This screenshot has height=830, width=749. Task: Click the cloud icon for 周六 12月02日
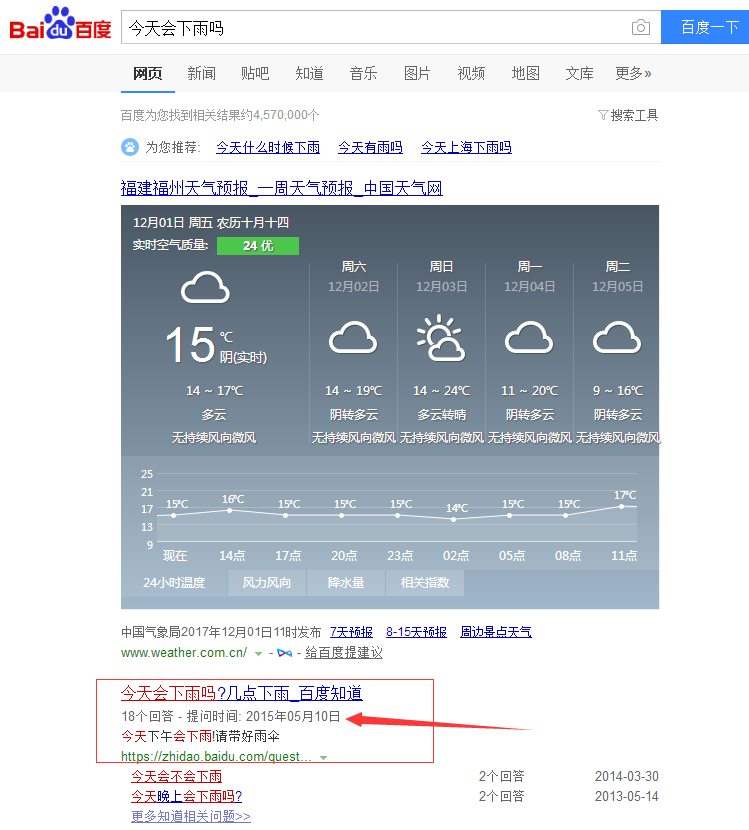tap(353, 337)
